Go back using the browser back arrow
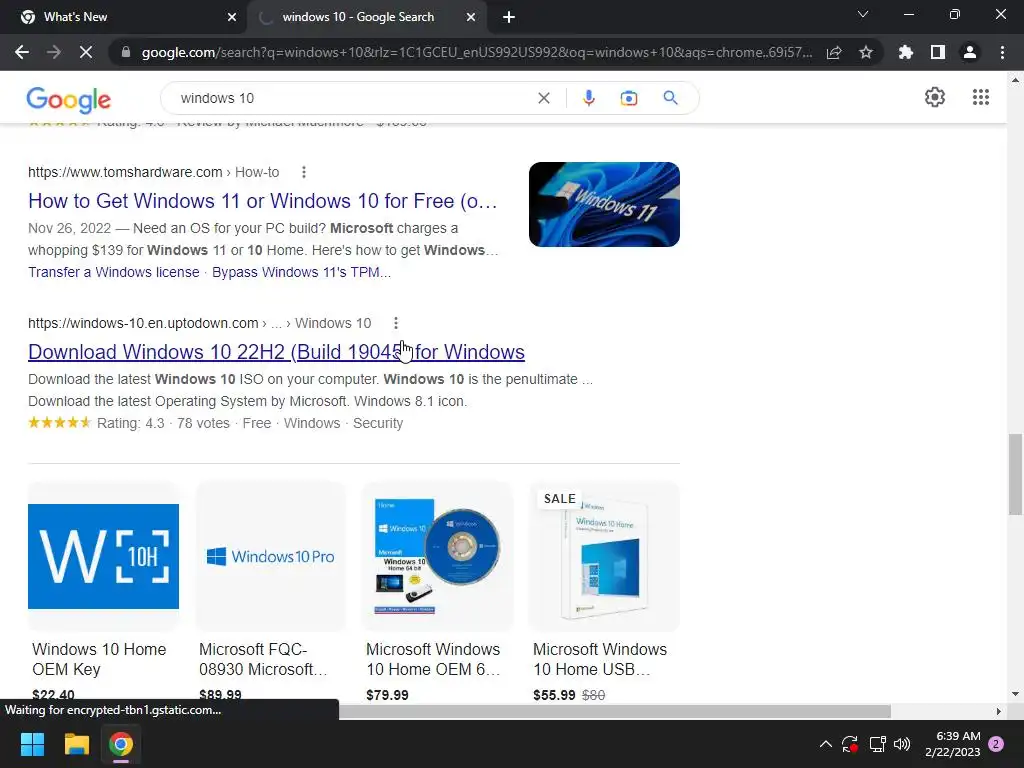Screen dimensions: 1024x768 (x=22, y=52)
